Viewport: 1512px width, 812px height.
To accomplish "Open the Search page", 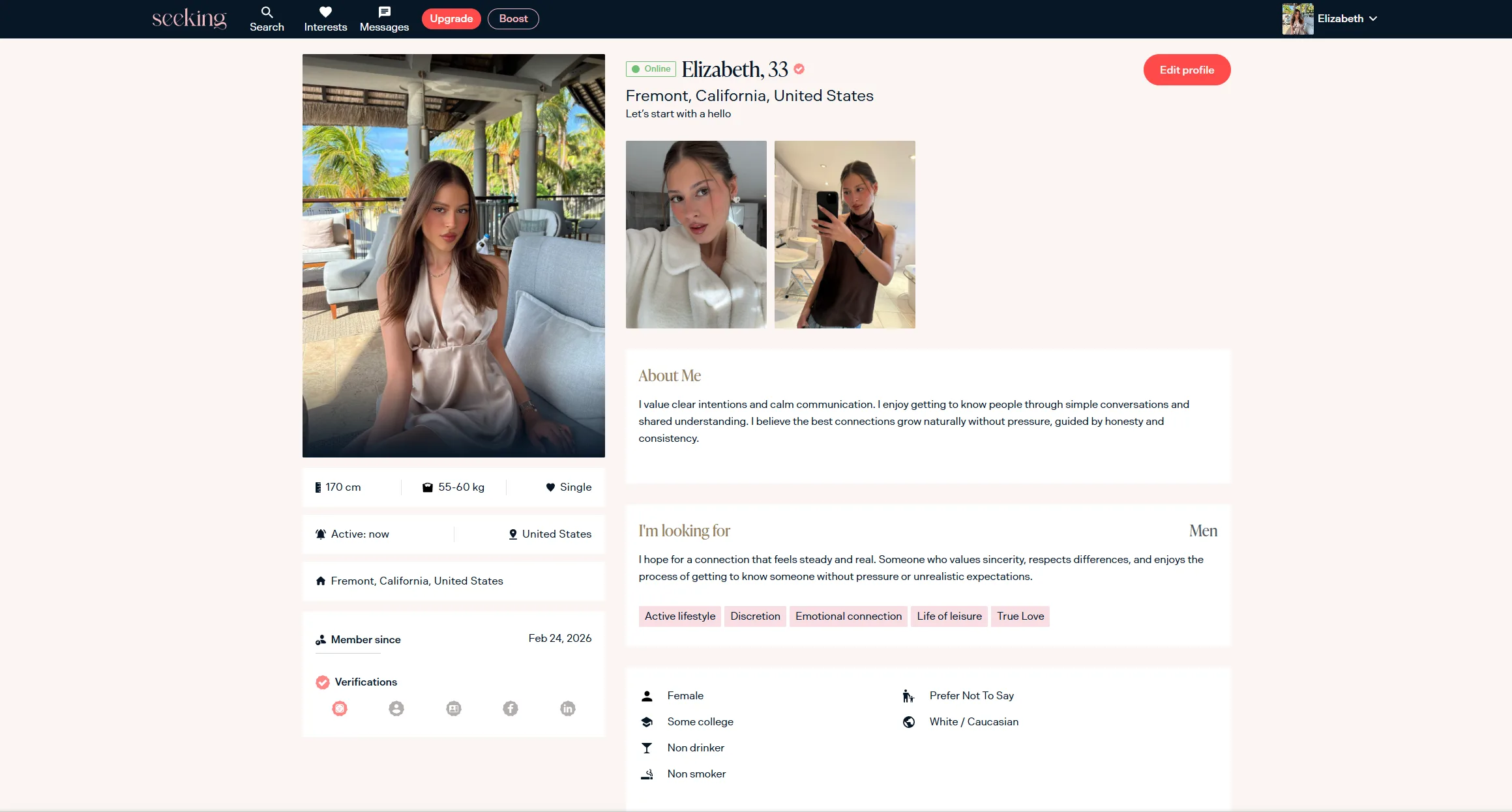I will click(x=267, y=19).
